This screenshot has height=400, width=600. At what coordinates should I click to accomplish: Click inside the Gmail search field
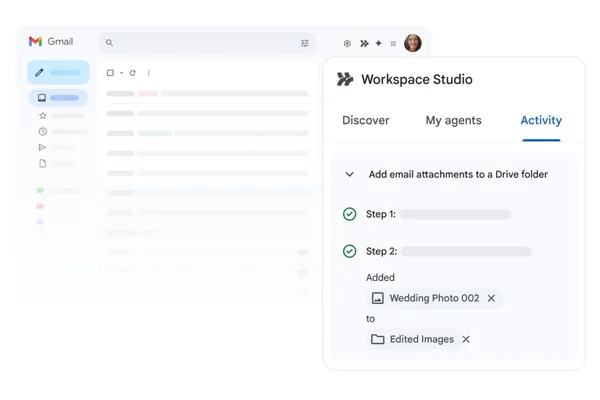pos(207,43)
